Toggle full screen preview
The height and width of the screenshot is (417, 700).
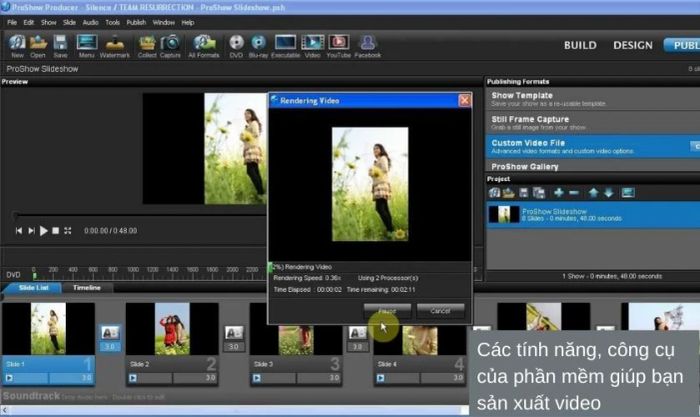67,231
